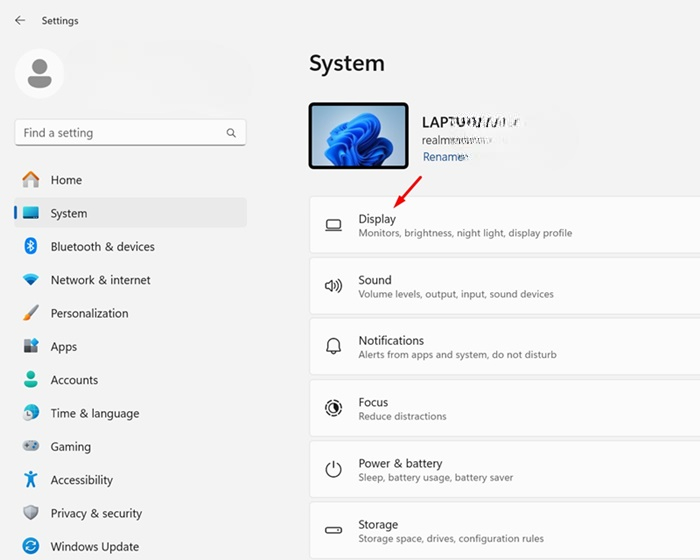Click the Time & language globe-clock icon

[31, 413]
